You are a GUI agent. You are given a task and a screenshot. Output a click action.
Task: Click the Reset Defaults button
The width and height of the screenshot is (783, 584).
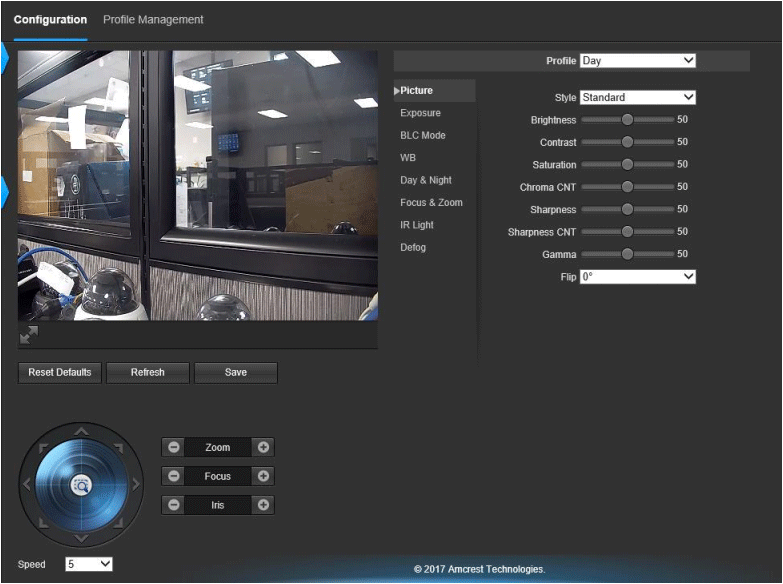pos(59,373)
